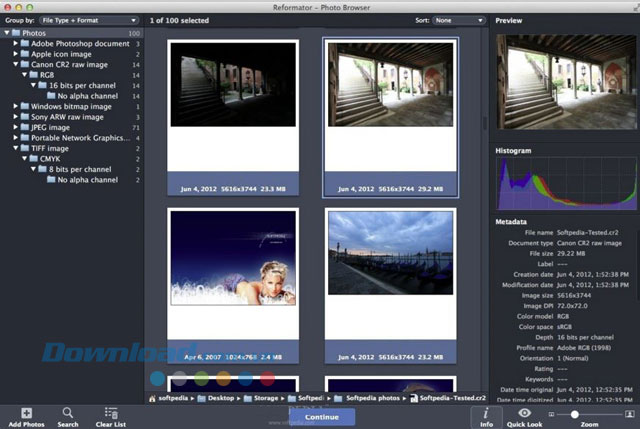Screen dimensions: 640x429
Task: Click the large thumbnail size icon
Action: pos(629,413)
